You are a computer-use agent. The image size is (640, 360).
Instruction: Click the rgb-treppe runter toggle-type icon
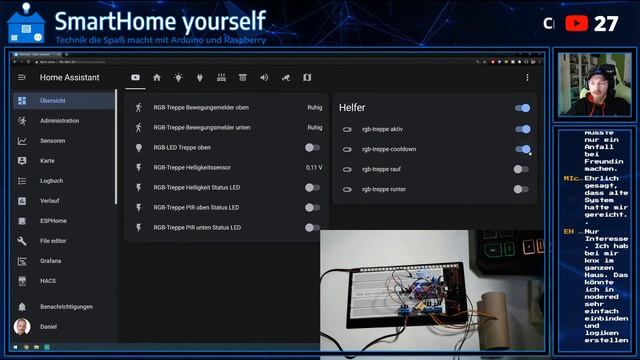click(347, 189)
